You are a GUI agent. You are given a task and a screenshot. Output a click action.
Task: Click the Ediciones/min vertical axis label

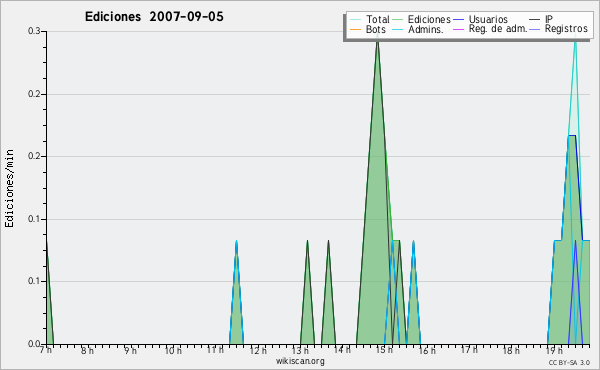click(x=9, y=188)
